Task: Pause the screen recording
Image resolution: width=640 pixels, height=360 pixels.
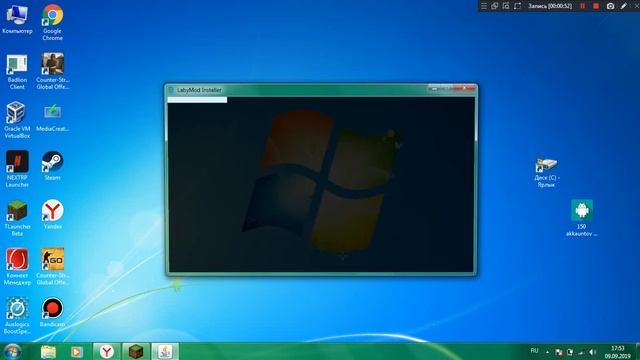Action: (x=582, y=6)
